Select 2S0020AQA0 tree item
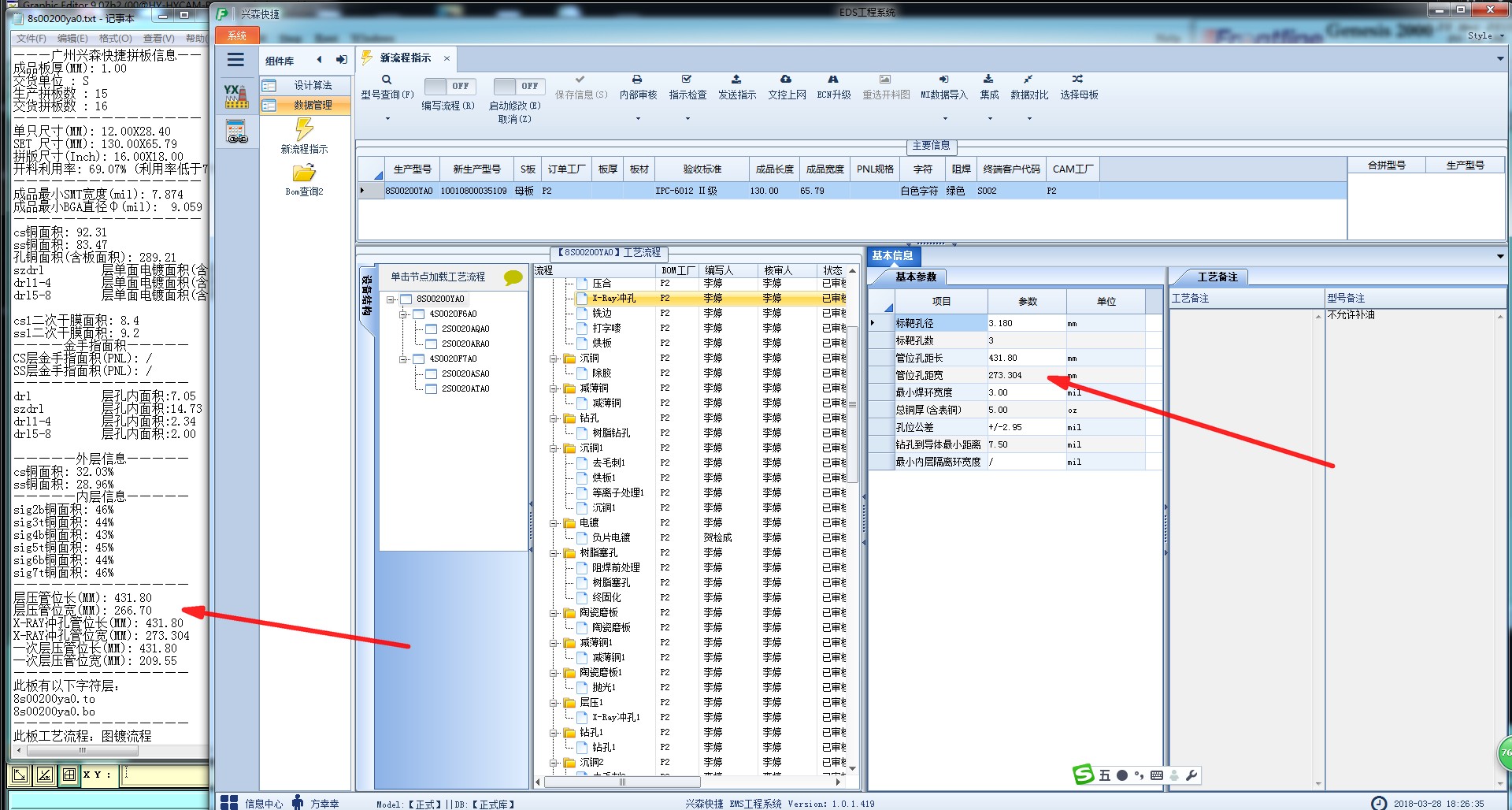Viewport: 1512px width, 810px height. (465, 329)
